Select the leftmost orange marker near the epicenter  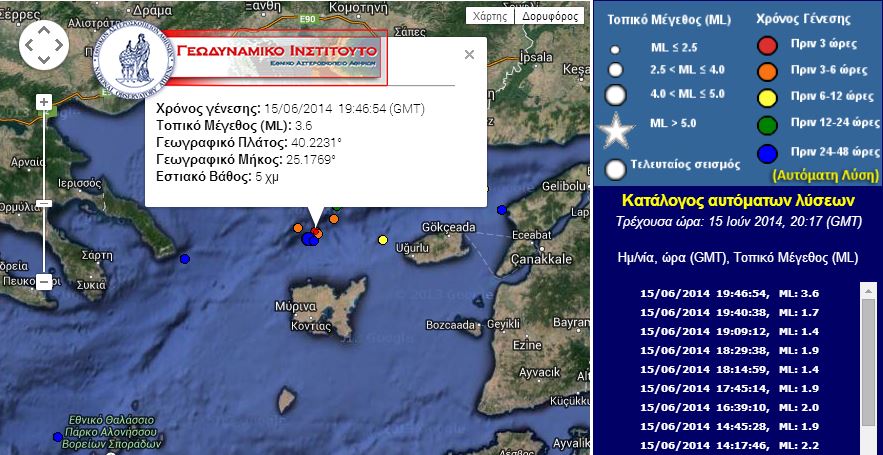298,228
